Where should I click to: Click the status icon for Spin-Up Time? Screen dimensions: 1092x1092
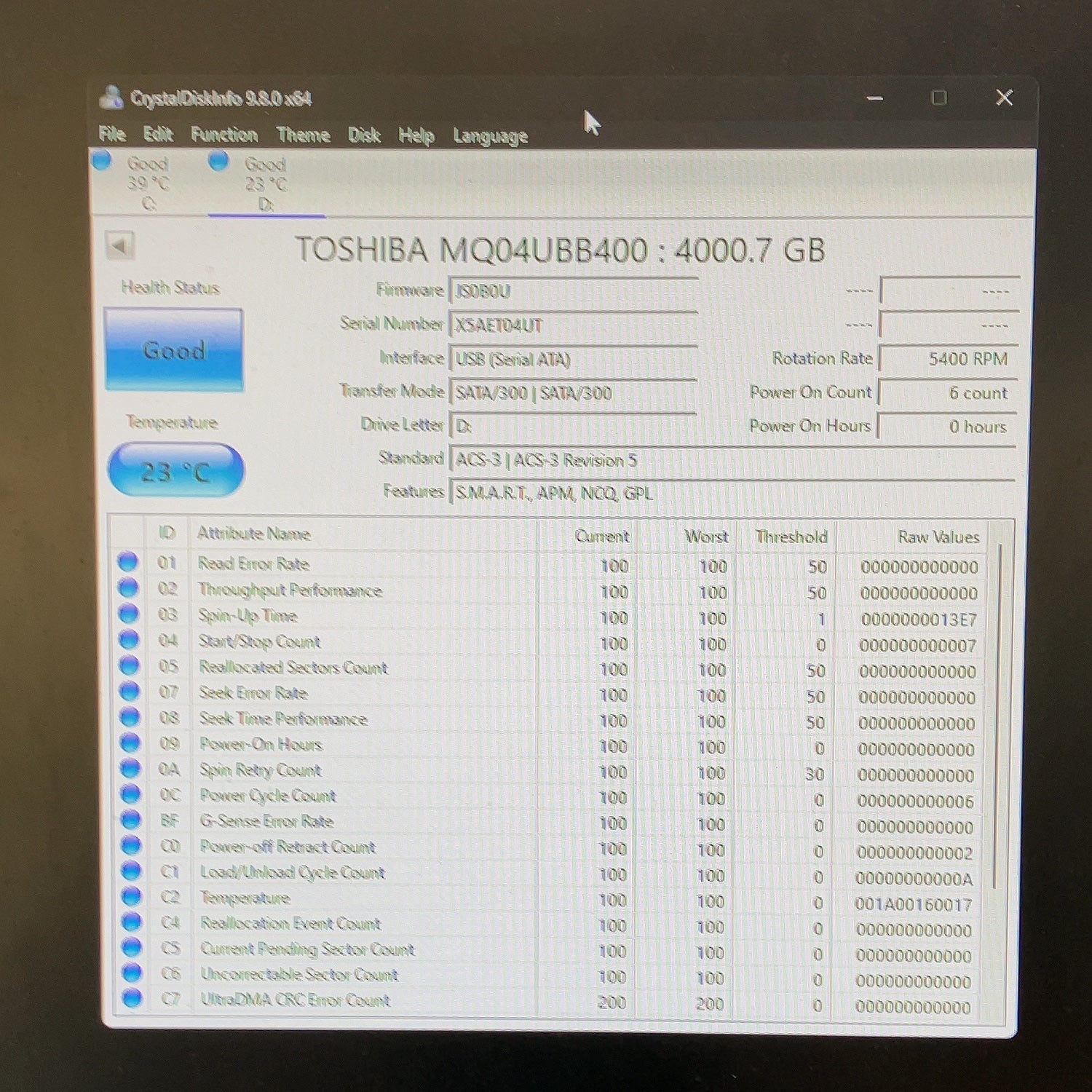[129, 614]
